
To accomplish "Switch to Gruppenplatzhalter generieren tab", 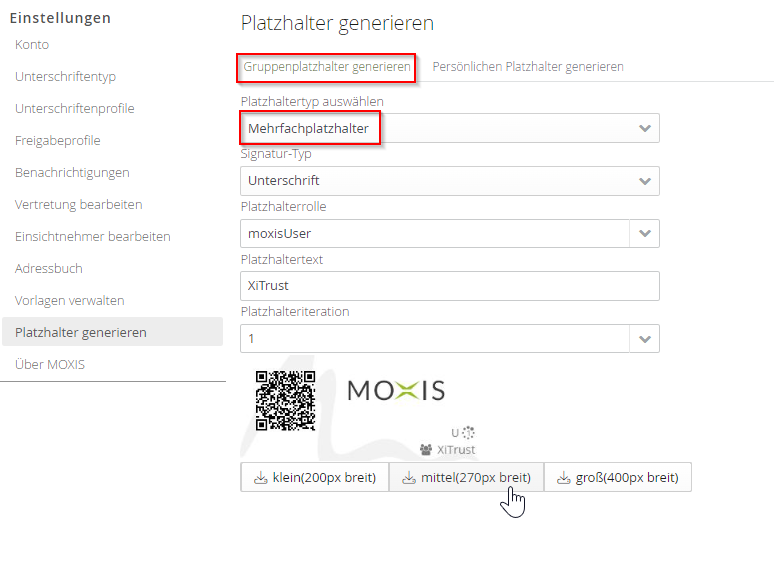I will coord(327,67).
